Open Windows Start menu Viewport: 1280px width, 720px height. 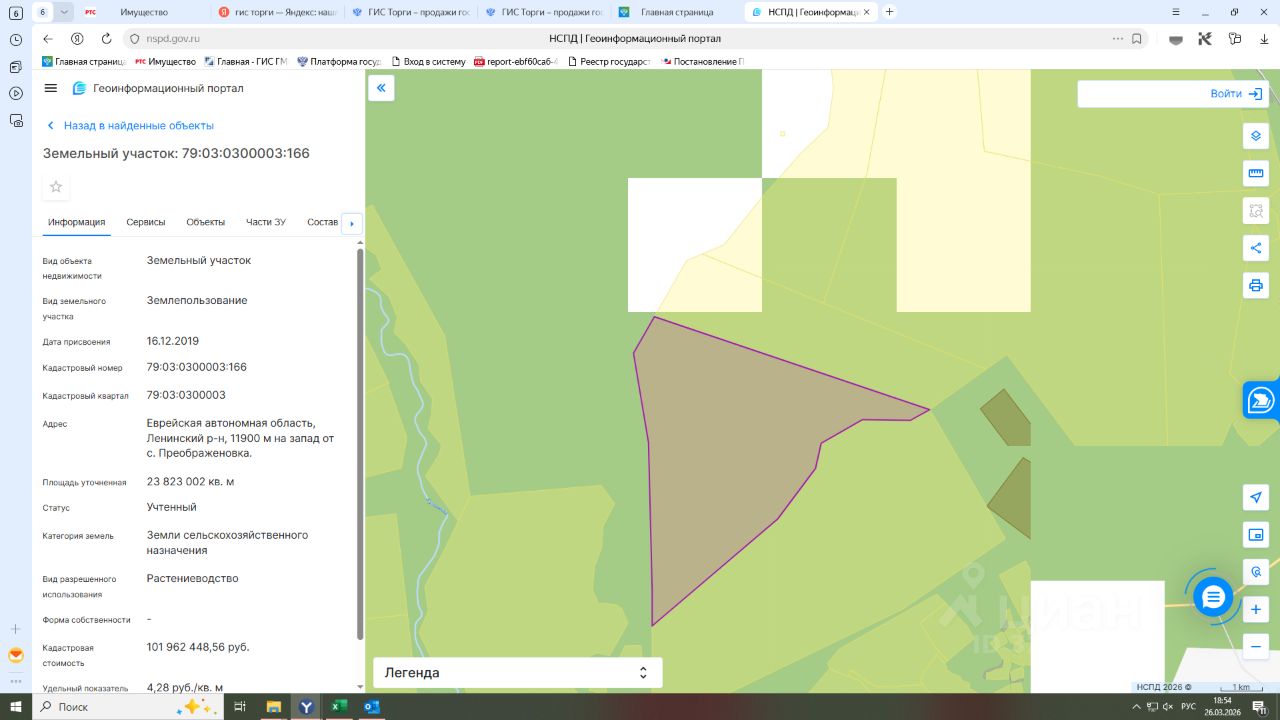coord(16,707)
